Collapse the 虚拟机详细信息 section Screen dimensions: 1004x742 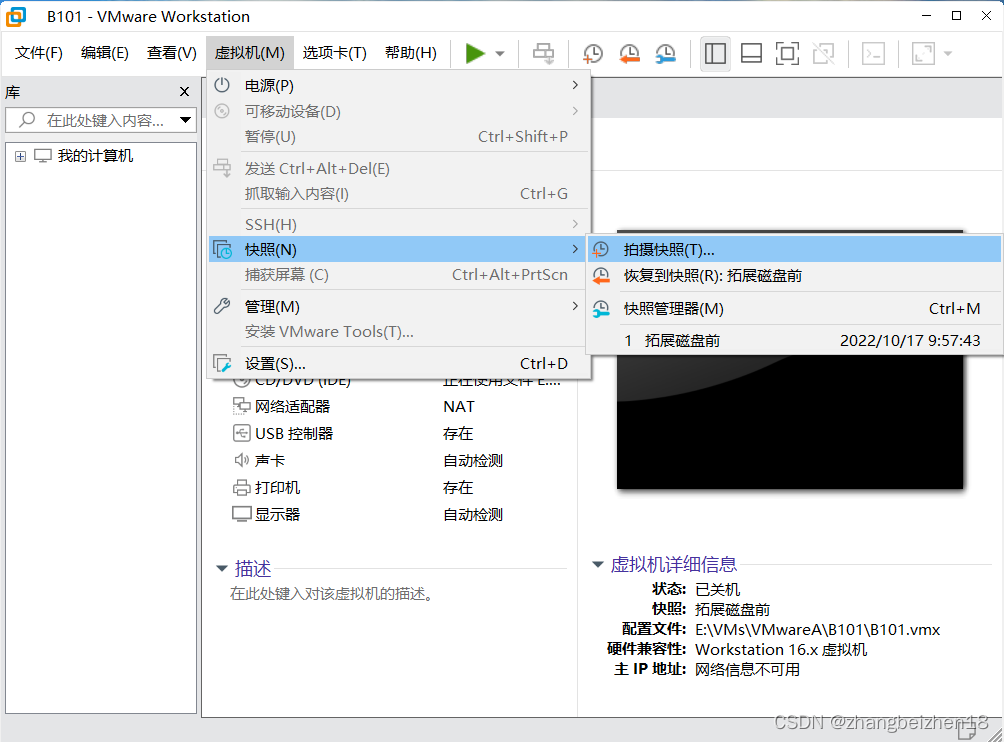click(597, 564)
